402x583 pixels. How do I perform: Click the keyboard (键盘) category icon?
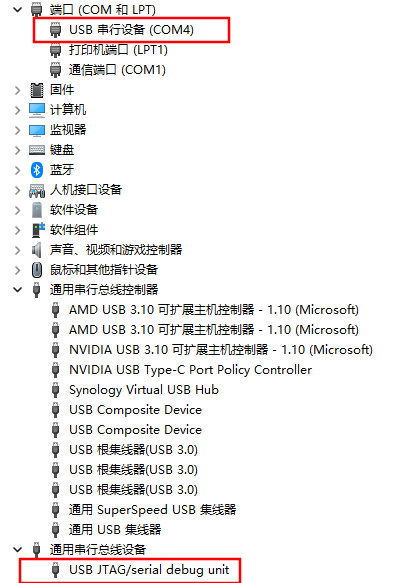click(x=37, y=150)
